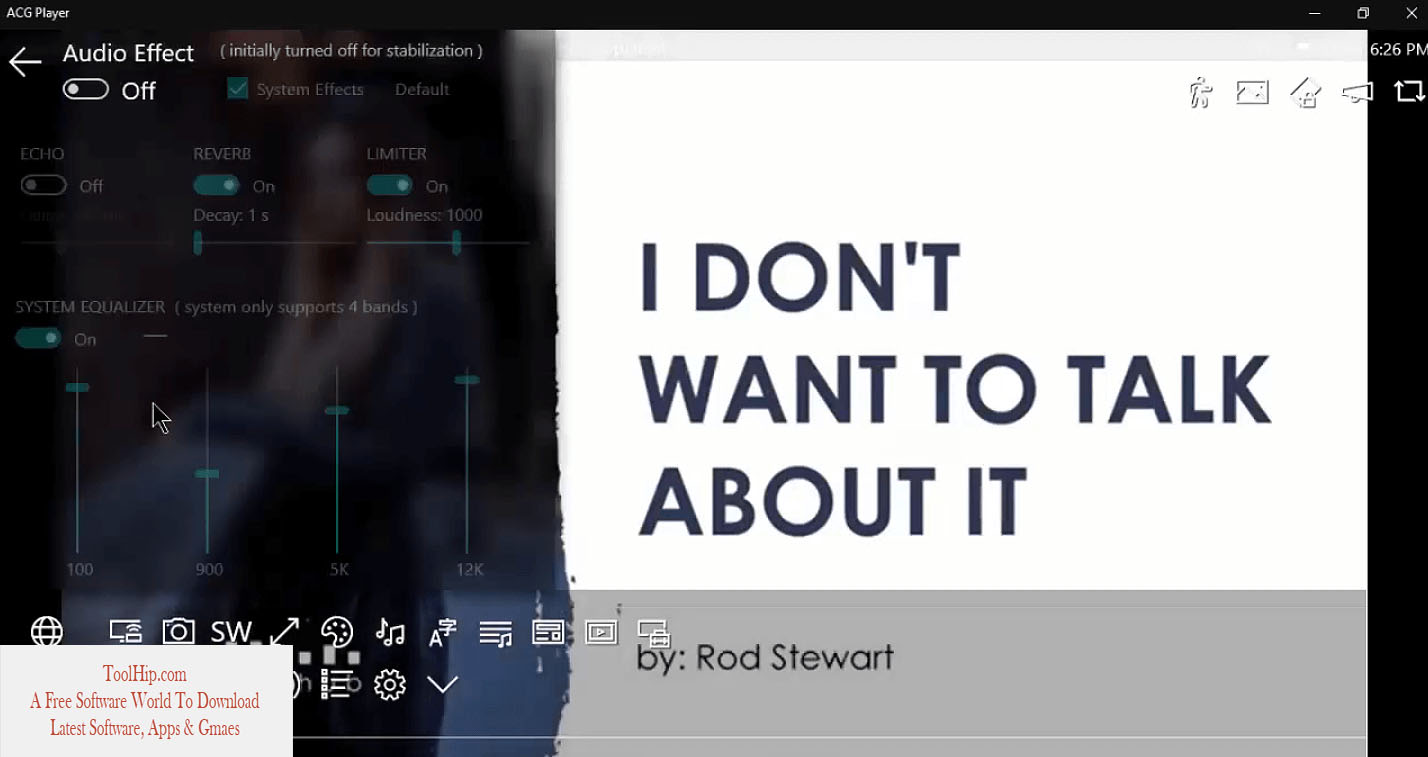
Task: Turn off the Reverb toggle
Action: tap(217, 185)
